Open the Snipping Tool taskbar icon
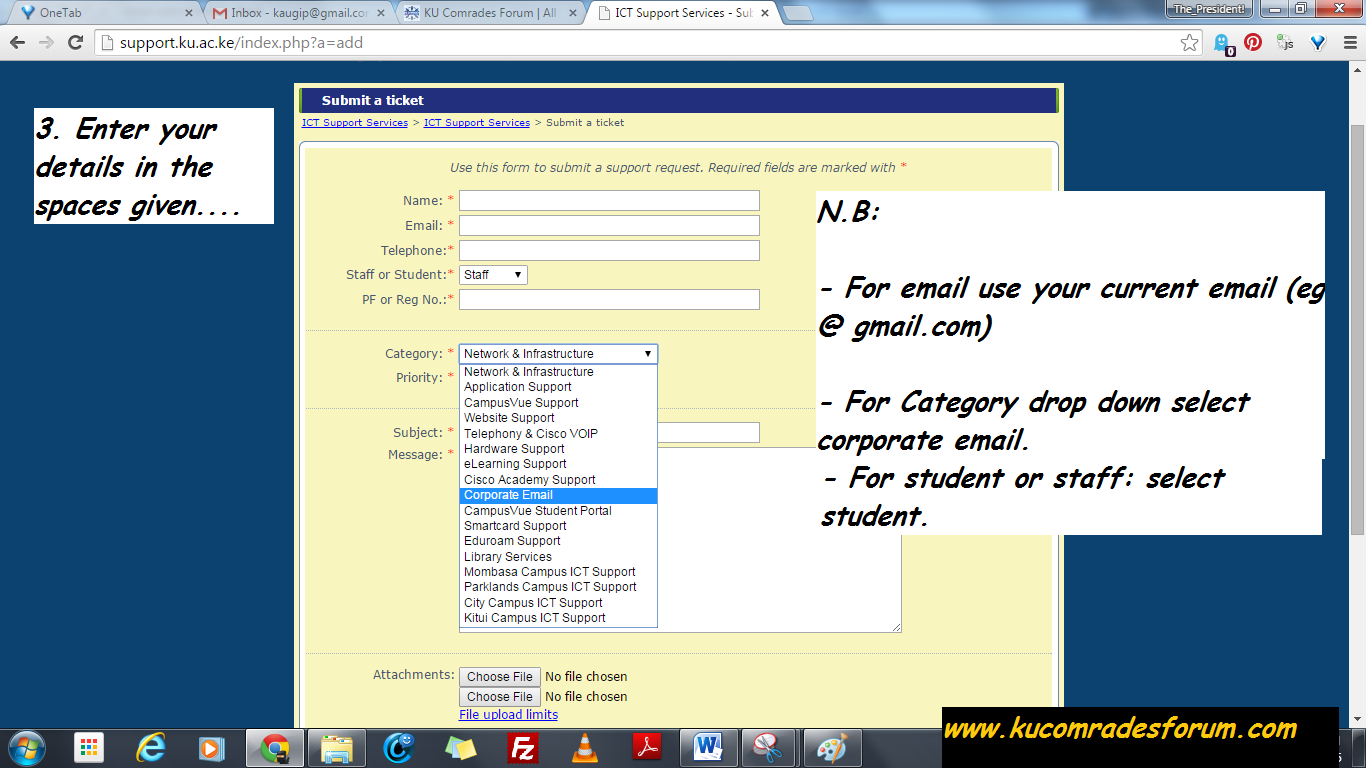1366x768 pixels. point(769,748)
